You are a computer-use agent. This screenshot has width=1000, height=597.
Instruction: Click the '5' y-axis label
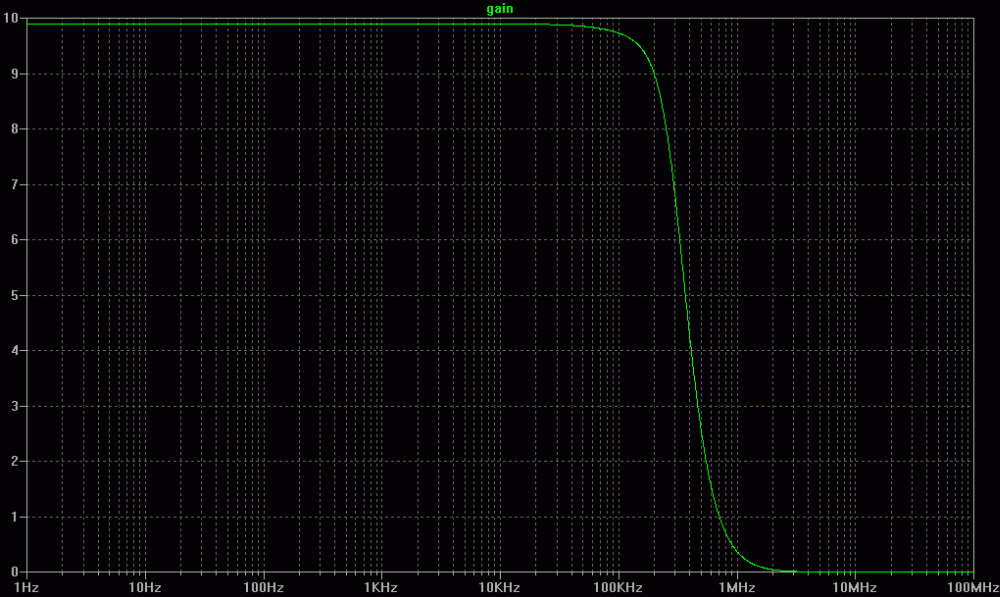click(x=15, y=295)
